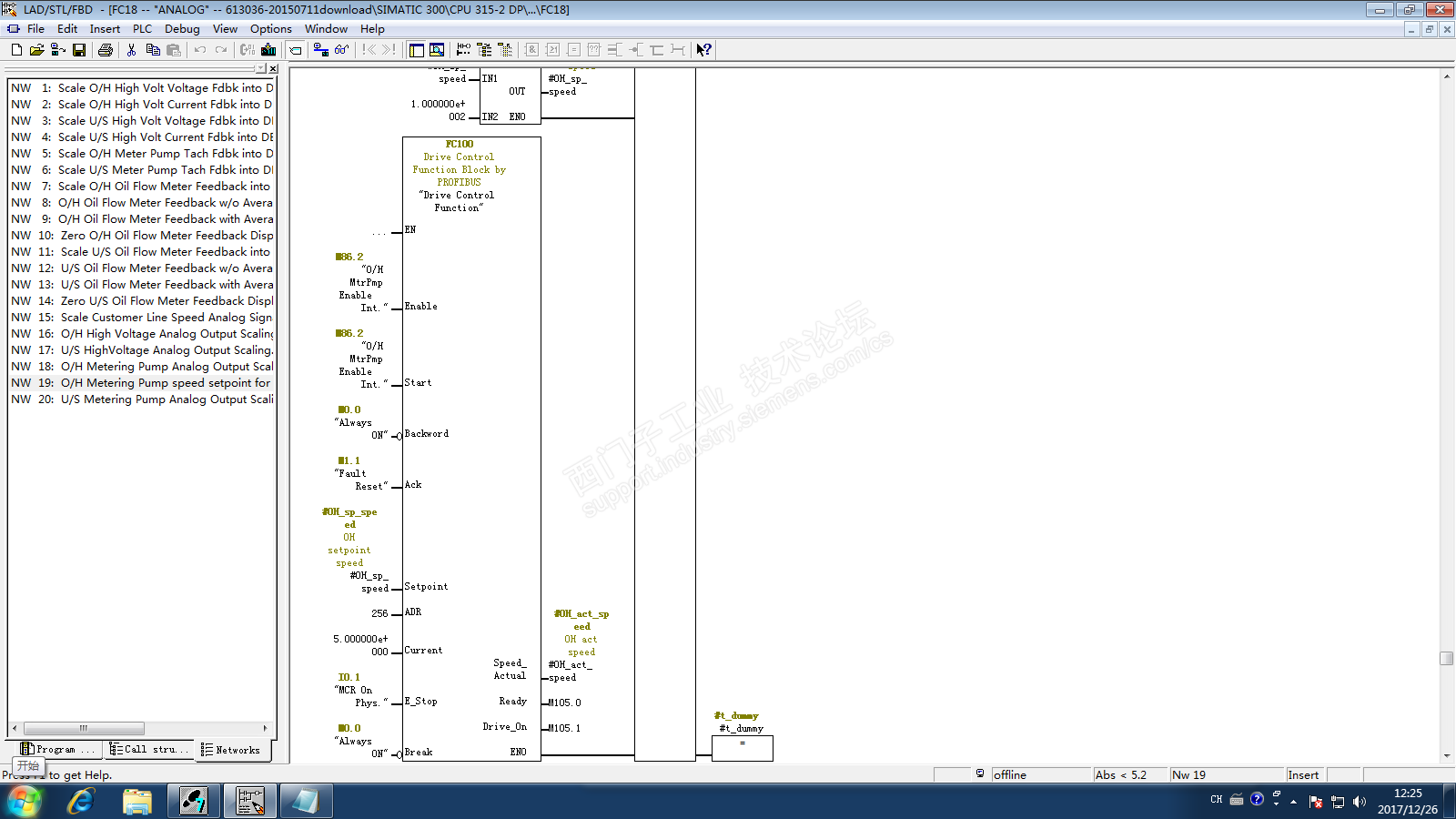Open the Options menu
Screen dimensions: 1456x819
click(271, 29)
